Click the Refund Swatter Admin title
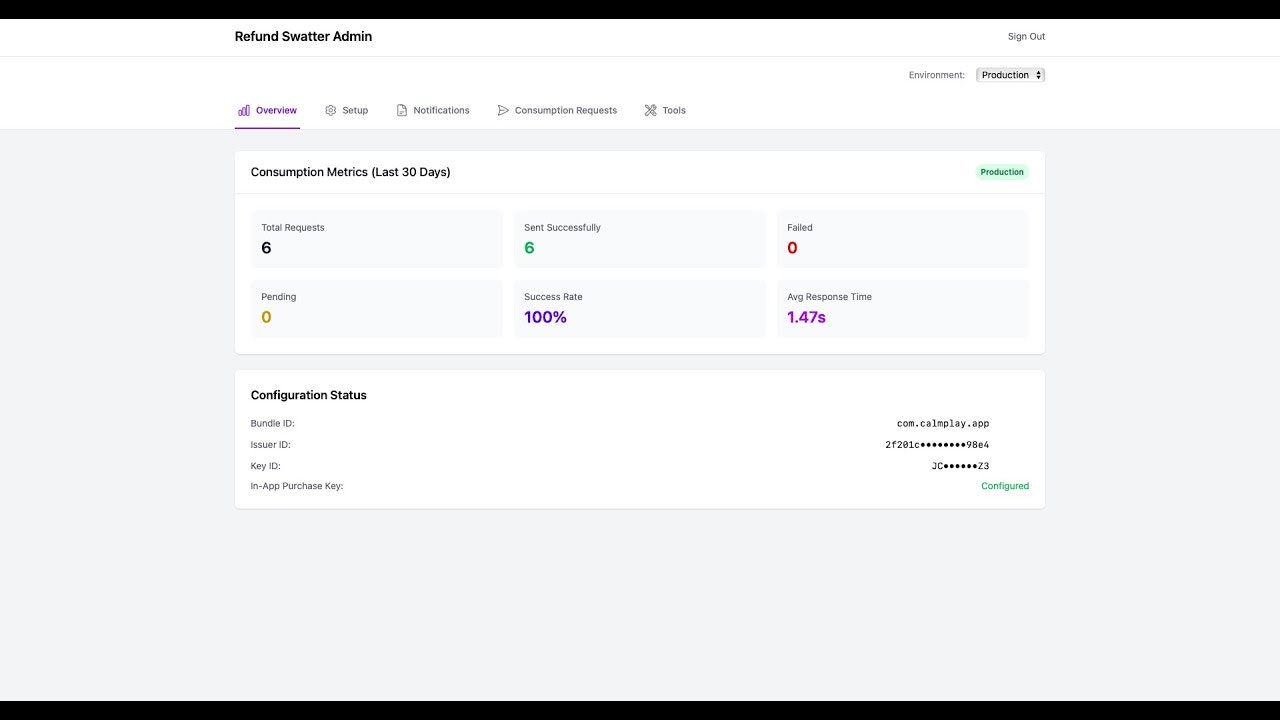This screenshot has width=1280, height=720. click(303, 36)
